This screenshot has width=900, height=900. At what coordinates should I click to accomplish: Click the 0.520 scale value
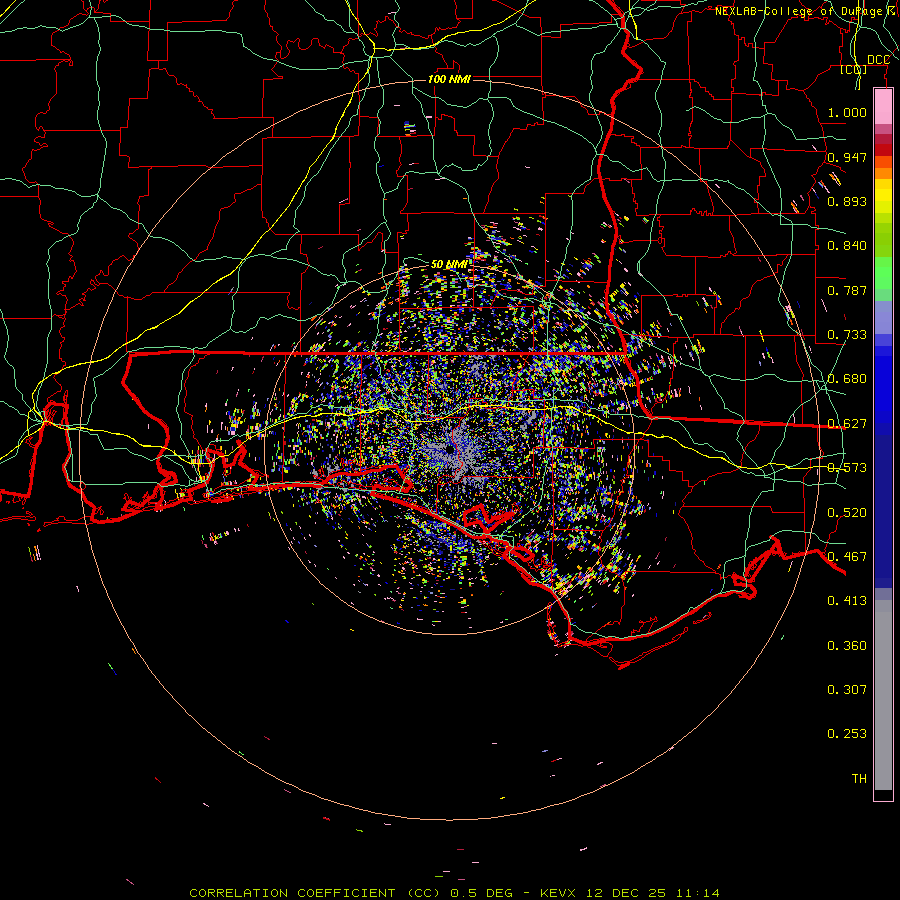click(847, 513)
